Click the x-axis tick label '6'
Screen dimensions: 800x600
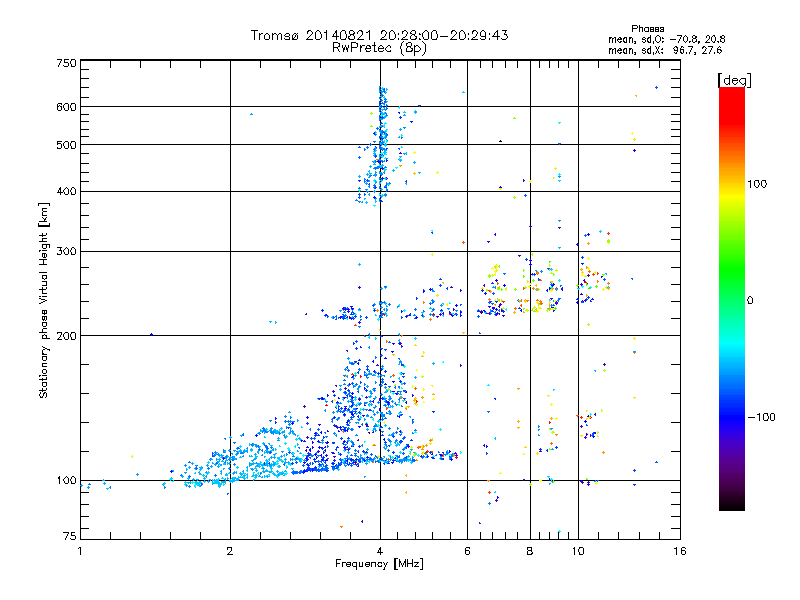(x=467, y=551)
